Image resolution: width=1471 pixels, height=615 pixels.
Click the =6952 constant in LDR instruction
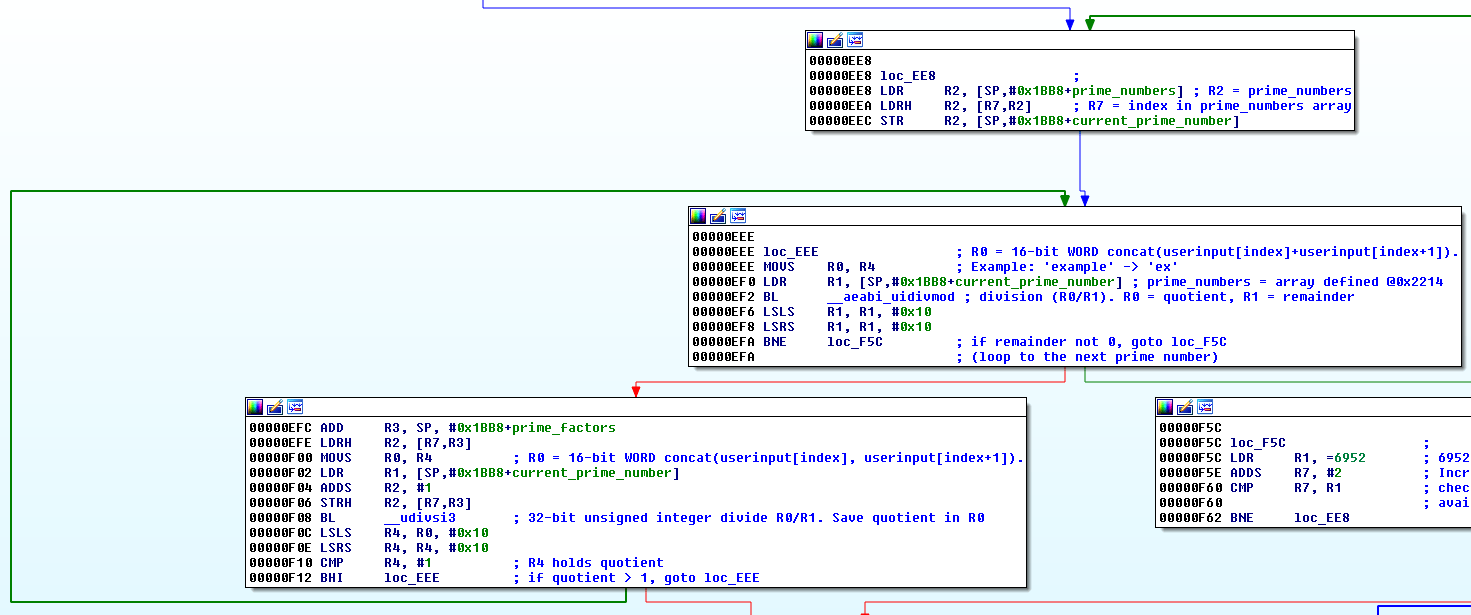tap(1345, 458)
